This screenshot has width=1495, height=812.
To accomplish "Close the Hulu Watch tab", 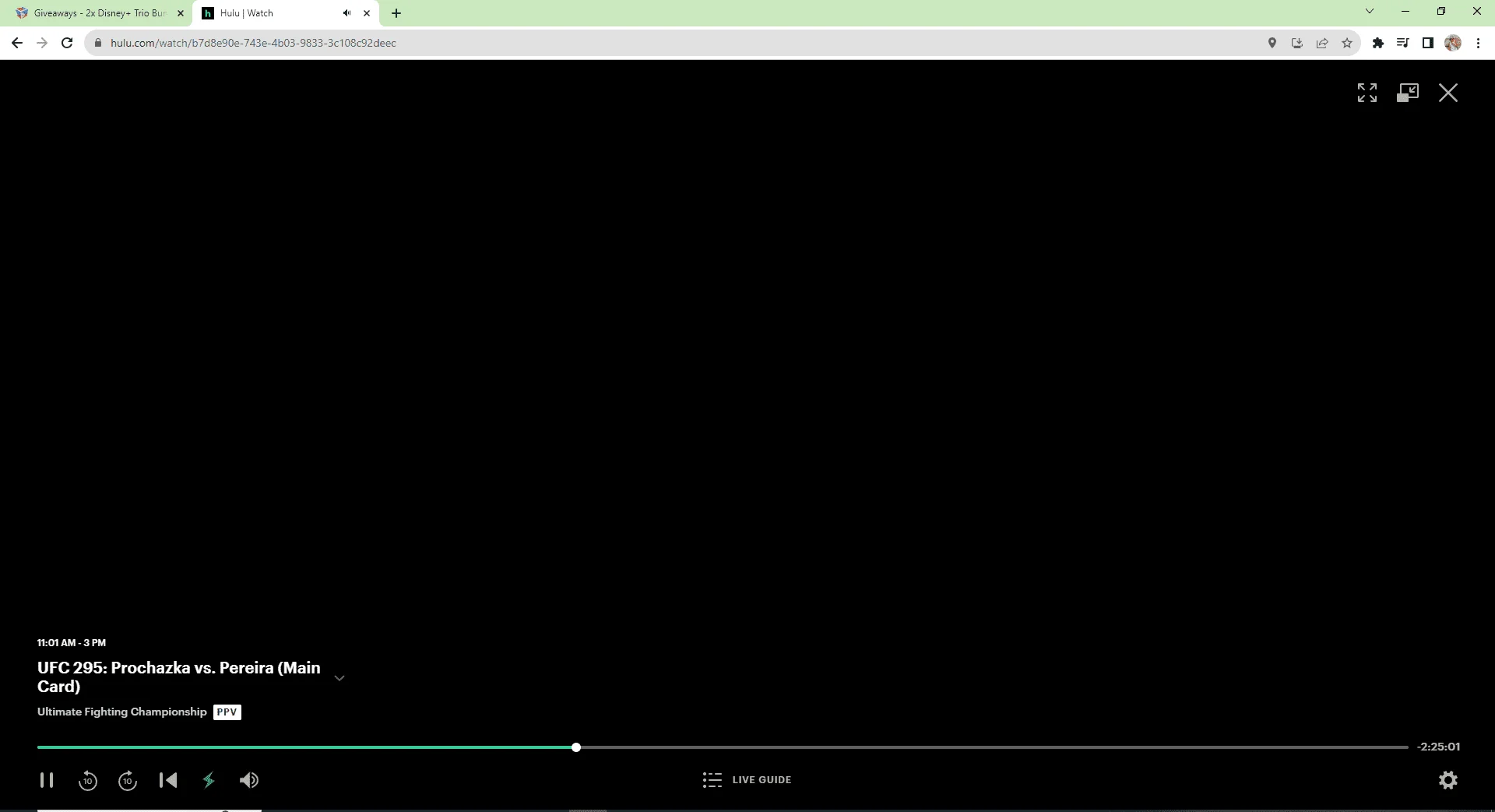I will [367, 13].
